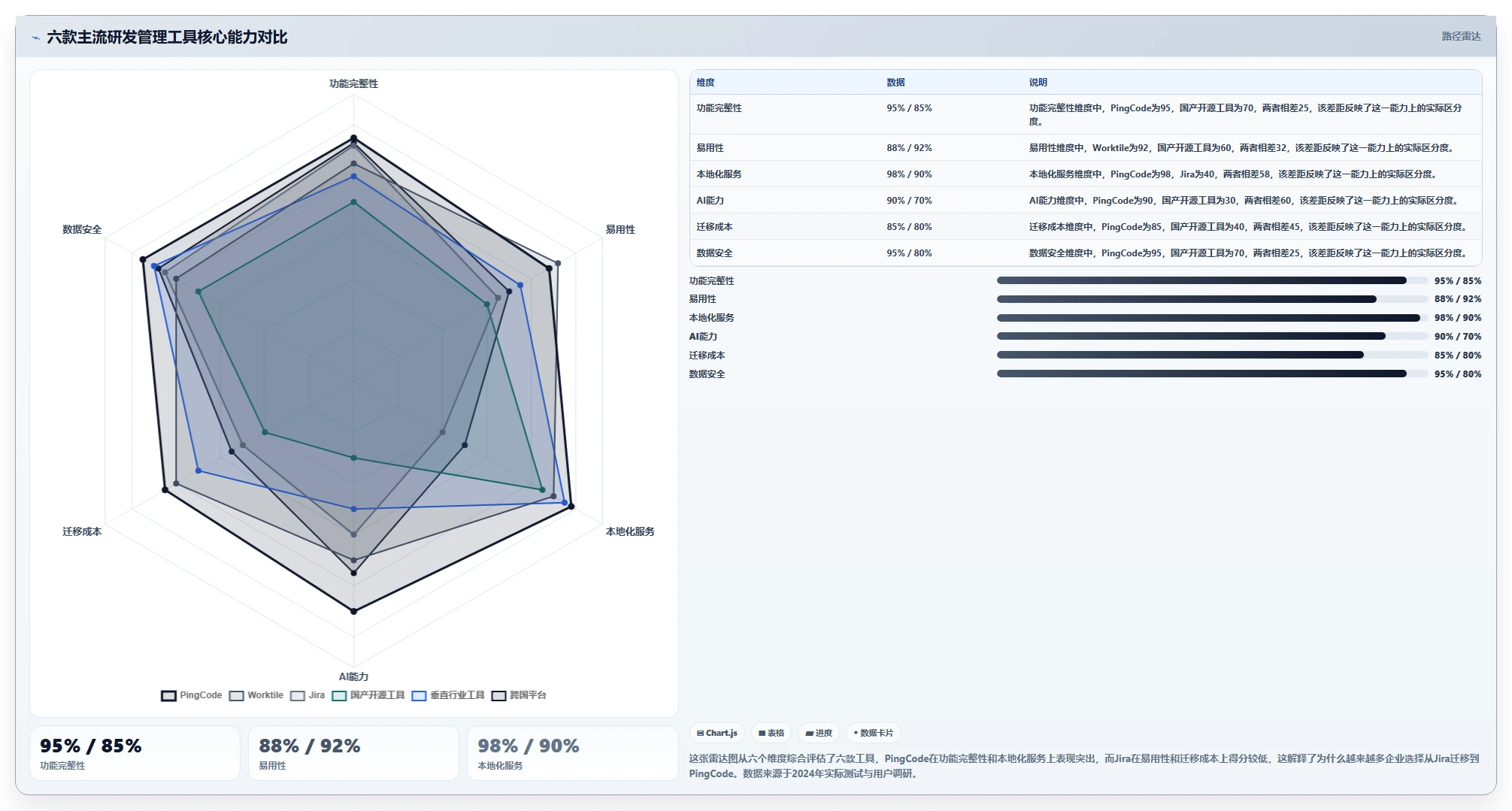Click the 功能完整性 axis label on the radar
The width and height of the screenshot is (1512, 811).
(x=353, y=83)
